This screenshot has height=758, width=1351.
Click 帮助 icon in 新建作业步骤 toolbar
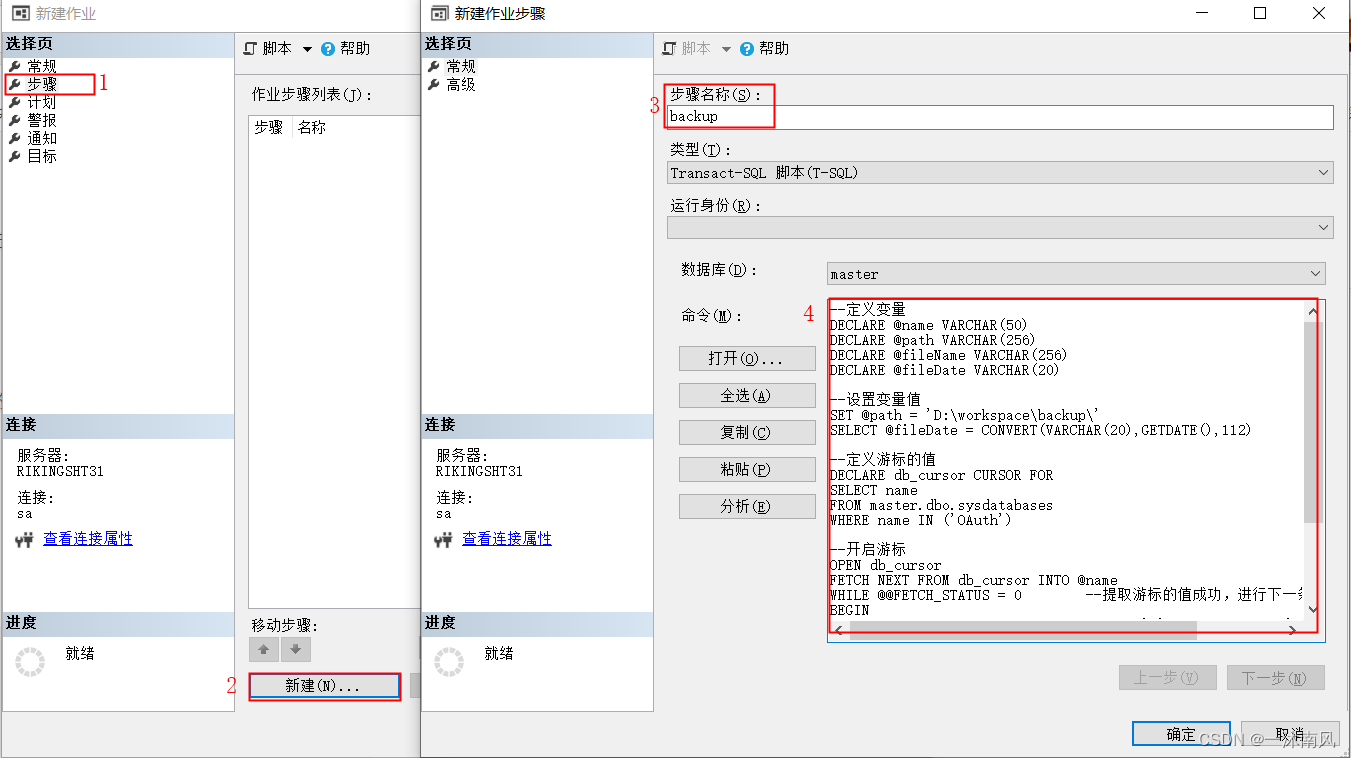point(747,48)
